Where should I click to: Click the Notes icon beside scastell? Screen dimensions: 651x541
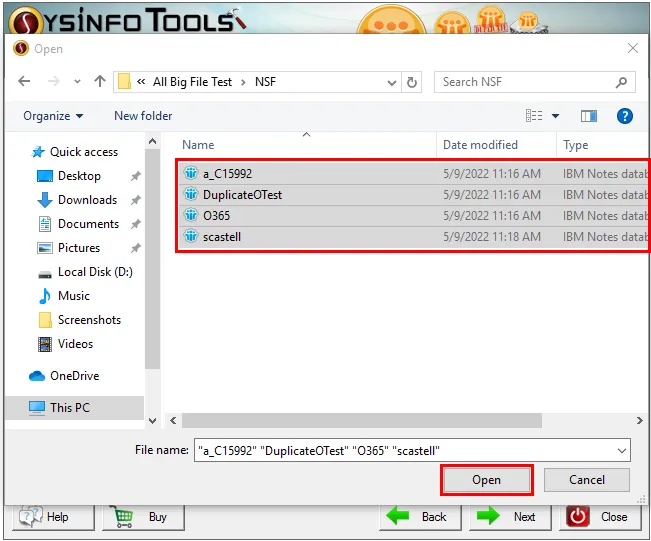point(191,236)
